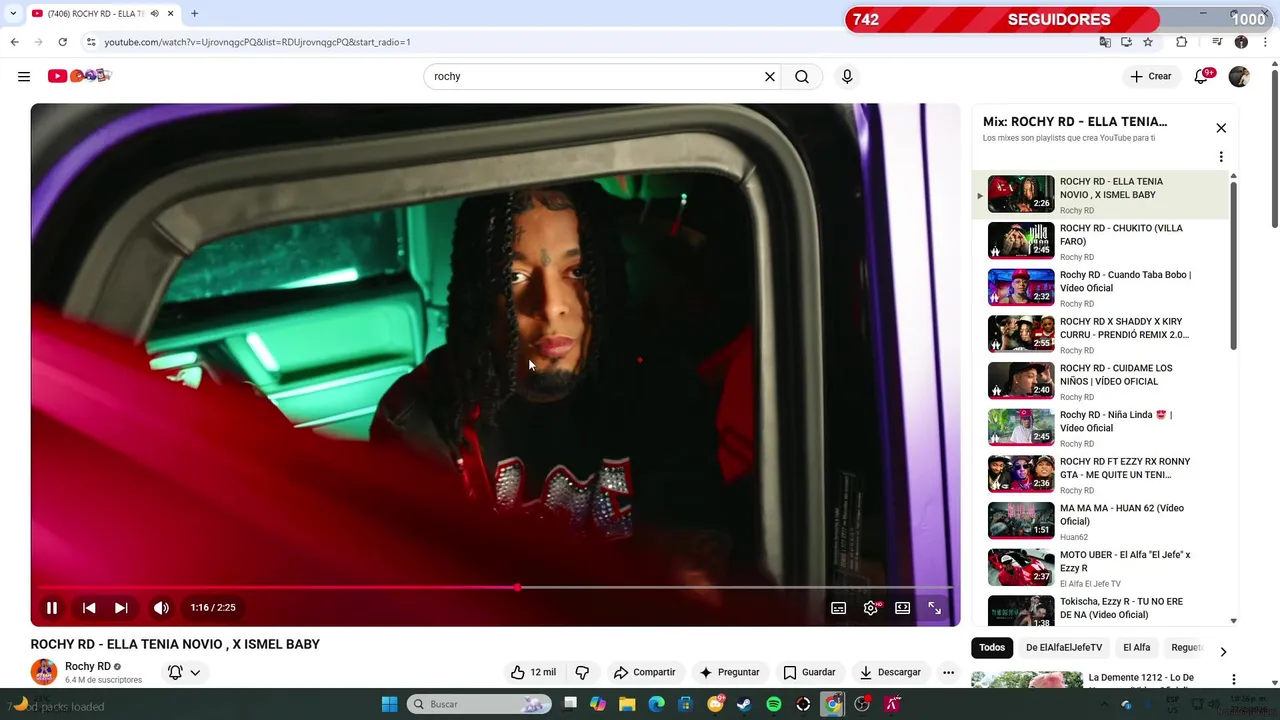Image resolution: width=1280 pixels, height=720 pixels.
Task: Open the YouTube hamburger guide menu
Action: (24, 76)
